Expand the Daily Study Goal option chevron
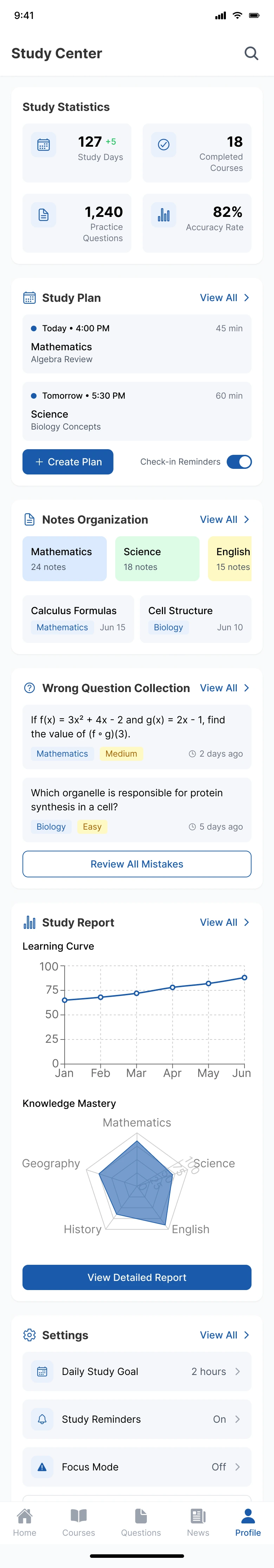This screenshot has width=274, height=1568. point(237,1371)
